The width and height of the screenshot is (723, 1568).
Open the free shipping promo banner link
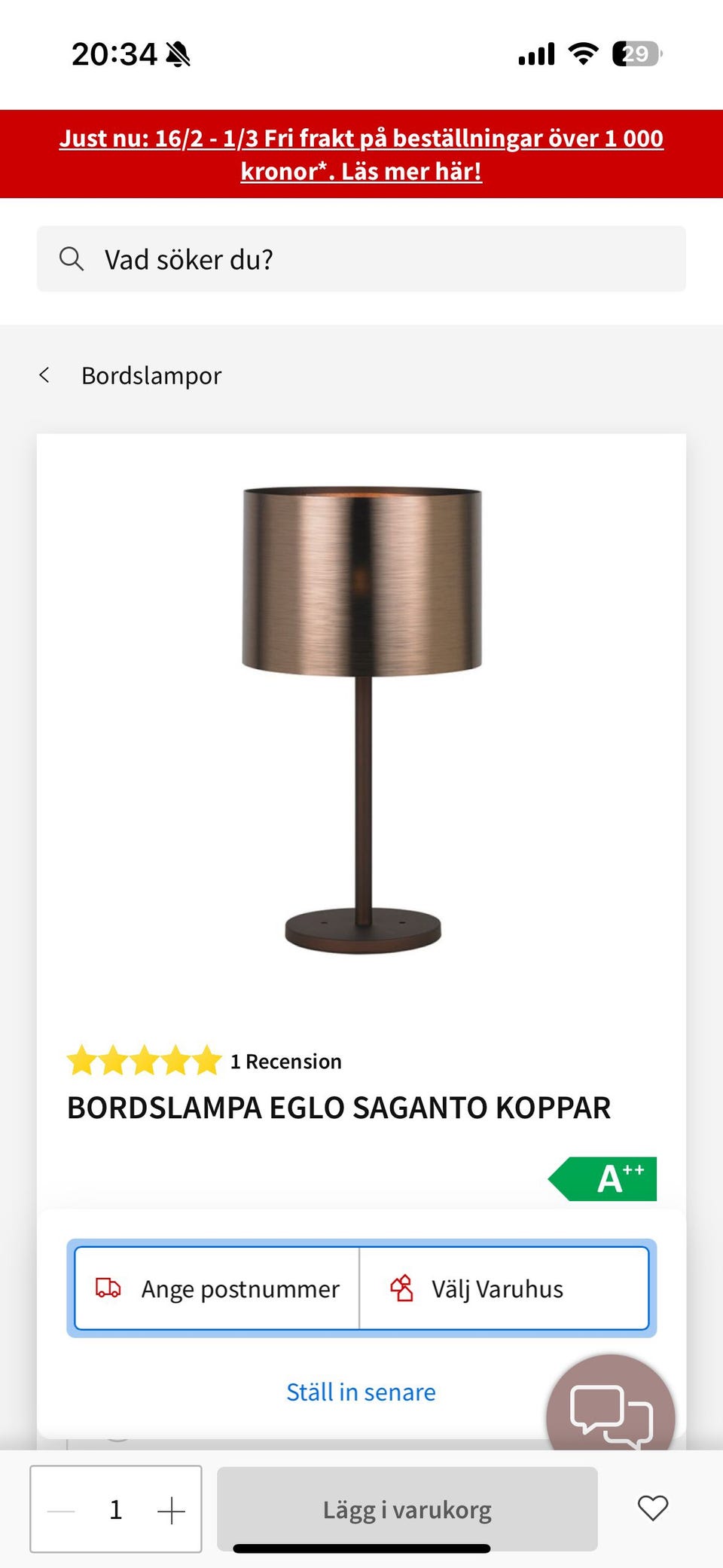pos(361,154)
